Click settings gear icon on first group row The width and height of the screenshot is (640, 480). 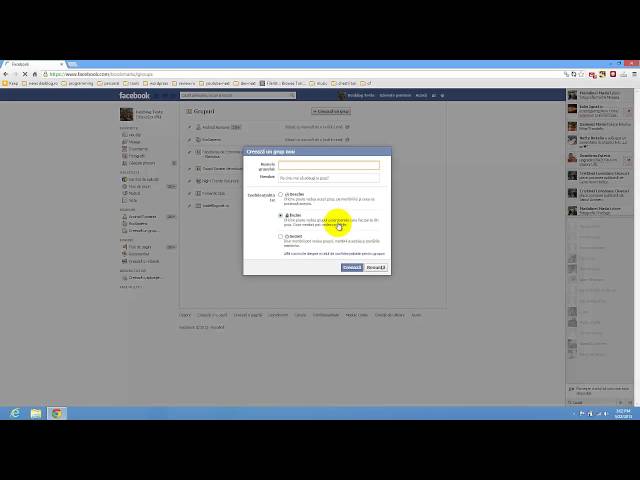click(x=347, y=127)
